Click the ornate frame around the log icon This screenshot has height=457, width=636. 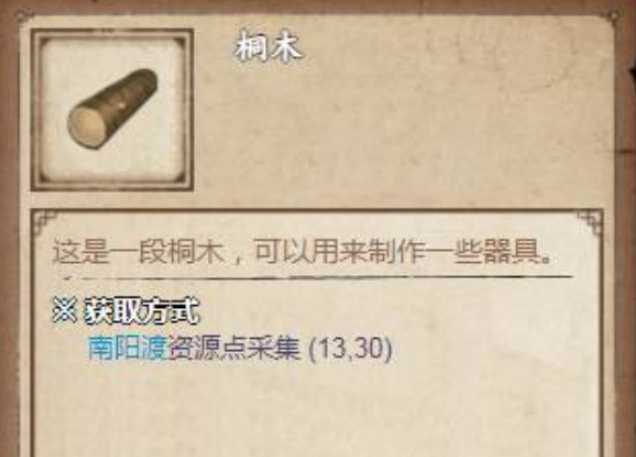point(112,110)
